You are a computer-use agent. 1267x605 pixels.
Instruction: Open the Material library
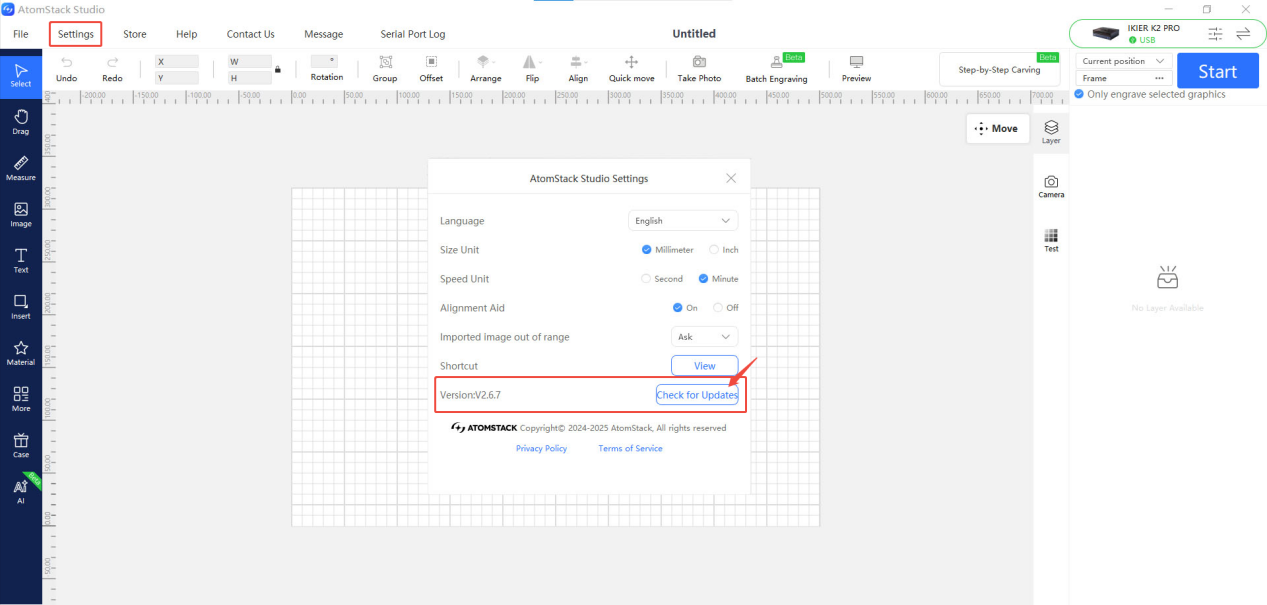(x=21, y=352)
